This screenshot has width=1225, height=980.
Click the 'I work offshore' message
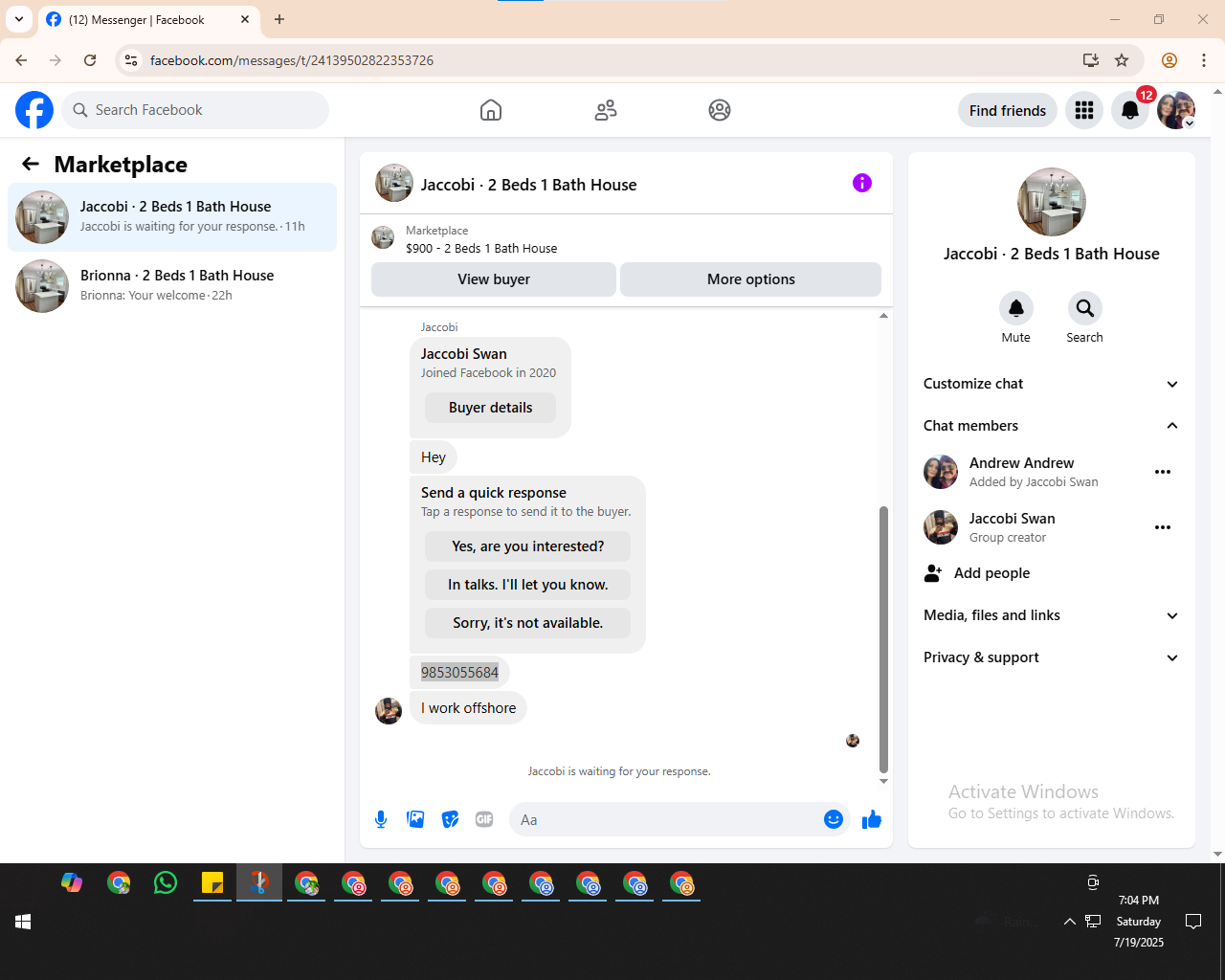468,708
